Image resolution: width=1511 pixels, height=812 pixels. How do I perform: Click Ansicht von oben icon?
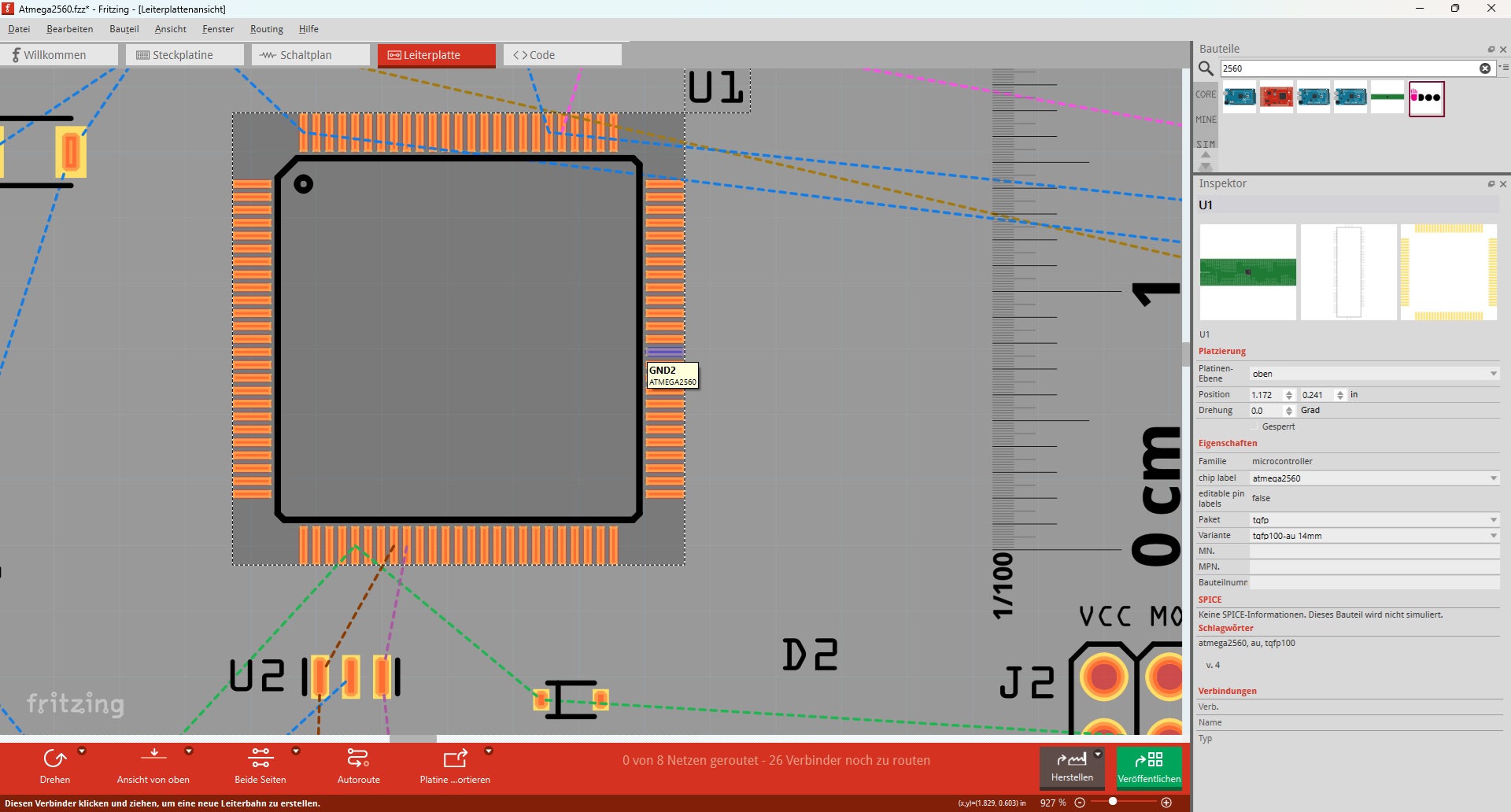[153, 755]
